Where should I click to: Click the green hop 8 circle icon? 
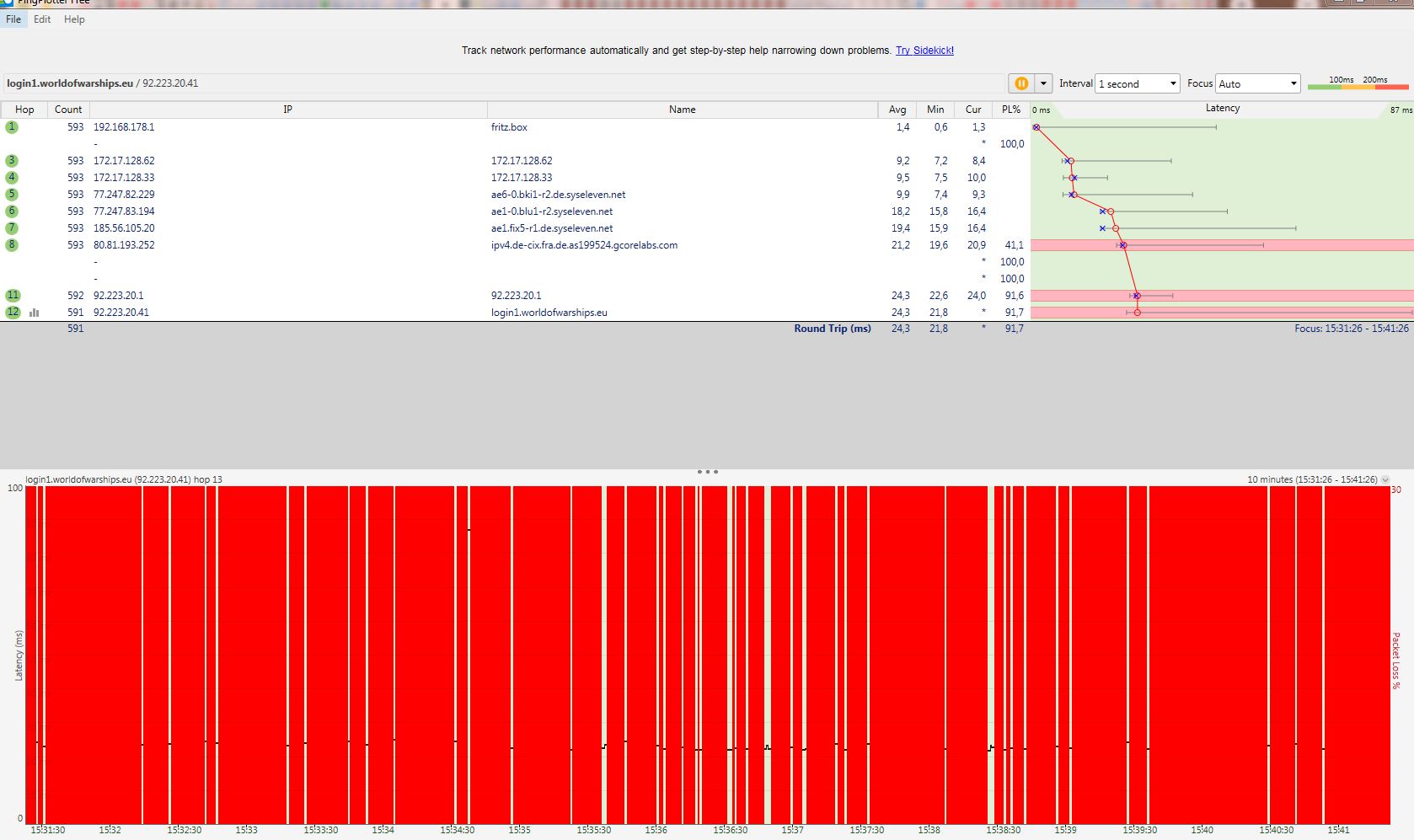coord(12,245)
